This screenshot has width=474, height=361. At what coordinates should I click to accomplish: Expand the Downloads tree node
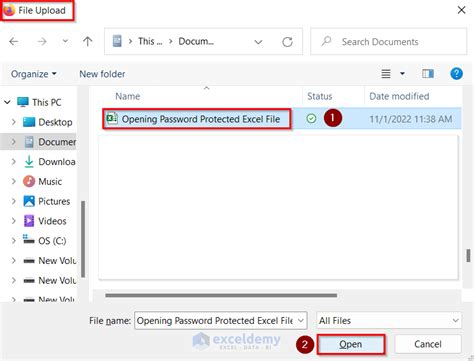(x=13, y=162)
